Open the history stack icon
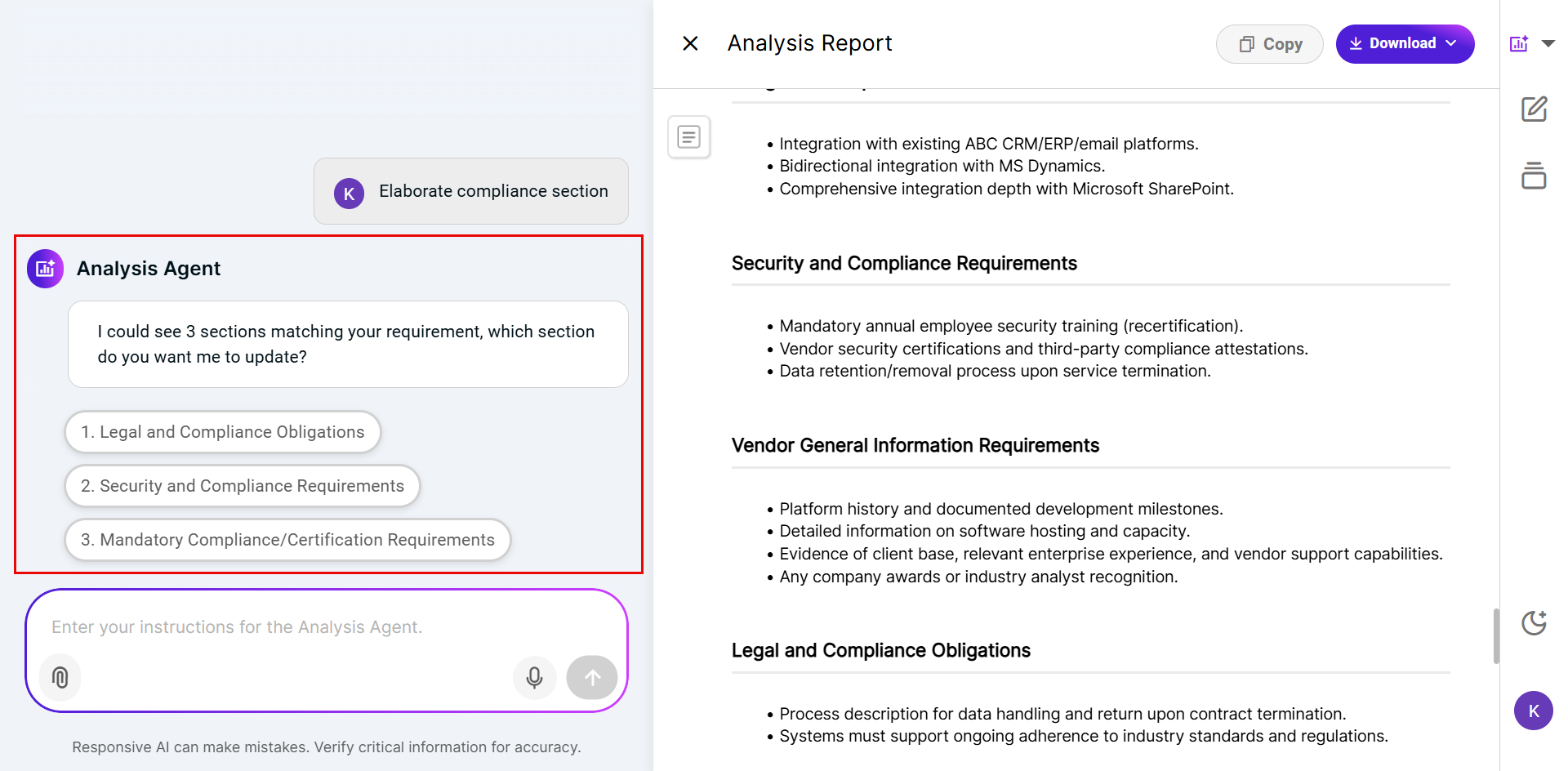The height and width of the screenshot is (771, 1568). click(x=1534, y=176)
